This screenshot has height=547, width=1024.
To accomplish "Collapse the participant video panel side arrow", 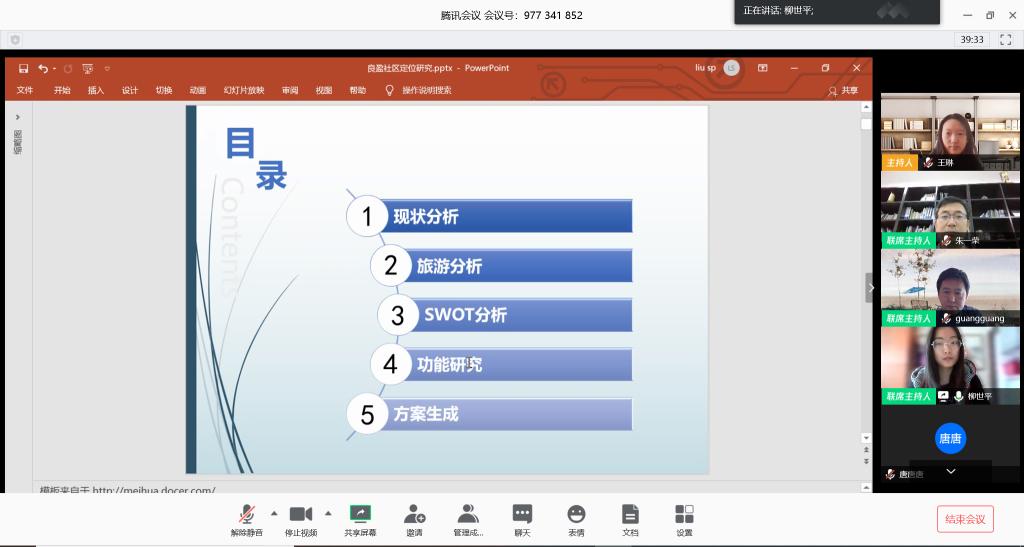I will 870,287.
